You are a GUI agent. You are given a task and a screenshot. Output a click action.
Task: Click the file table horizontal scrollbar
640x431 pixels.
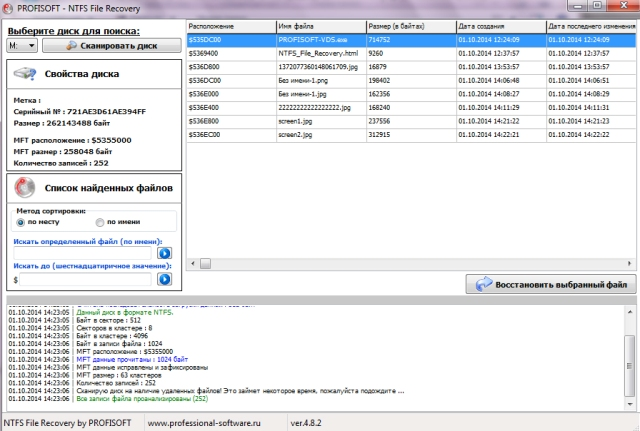tap(400, 266)
